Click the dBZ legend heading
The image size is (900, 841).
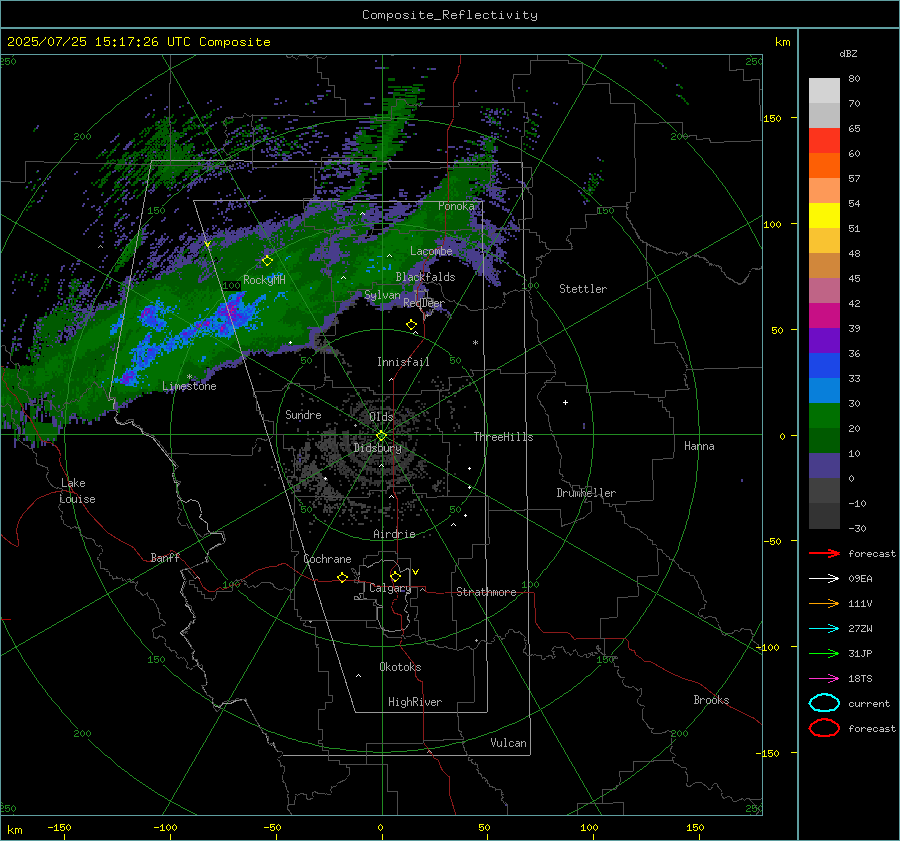pyautogui.click(x=848, y=53)
